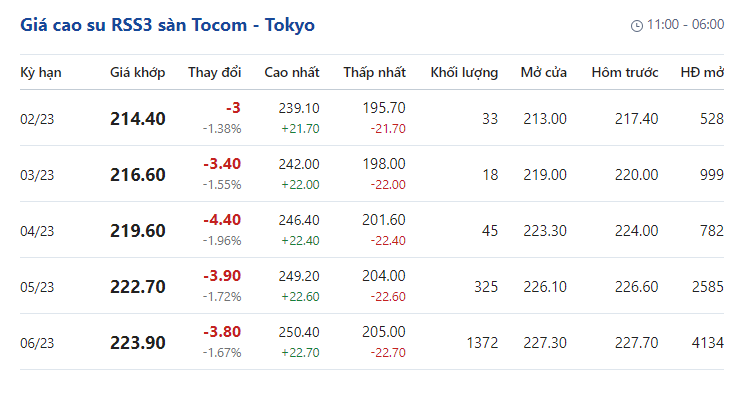Viewport: 749px width, 402px height.
Task: Click the clock icon beside 11:00 - 06:00
Action: coord(637,25)
